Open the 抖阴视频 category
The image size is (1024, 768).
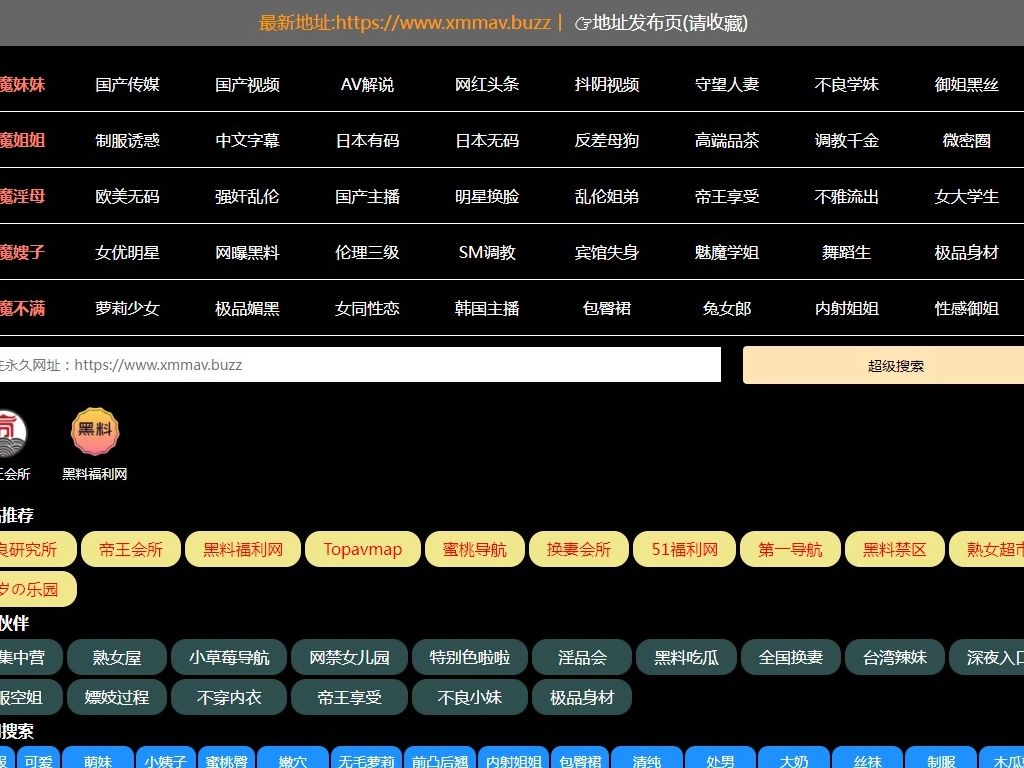tap(607, 84)
